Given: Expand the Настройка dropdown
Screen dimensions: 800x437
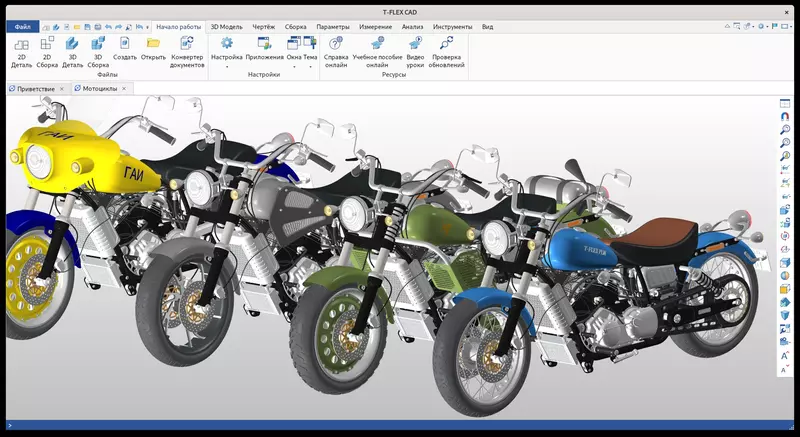Looking at the screenshot, I should (227, 68).
